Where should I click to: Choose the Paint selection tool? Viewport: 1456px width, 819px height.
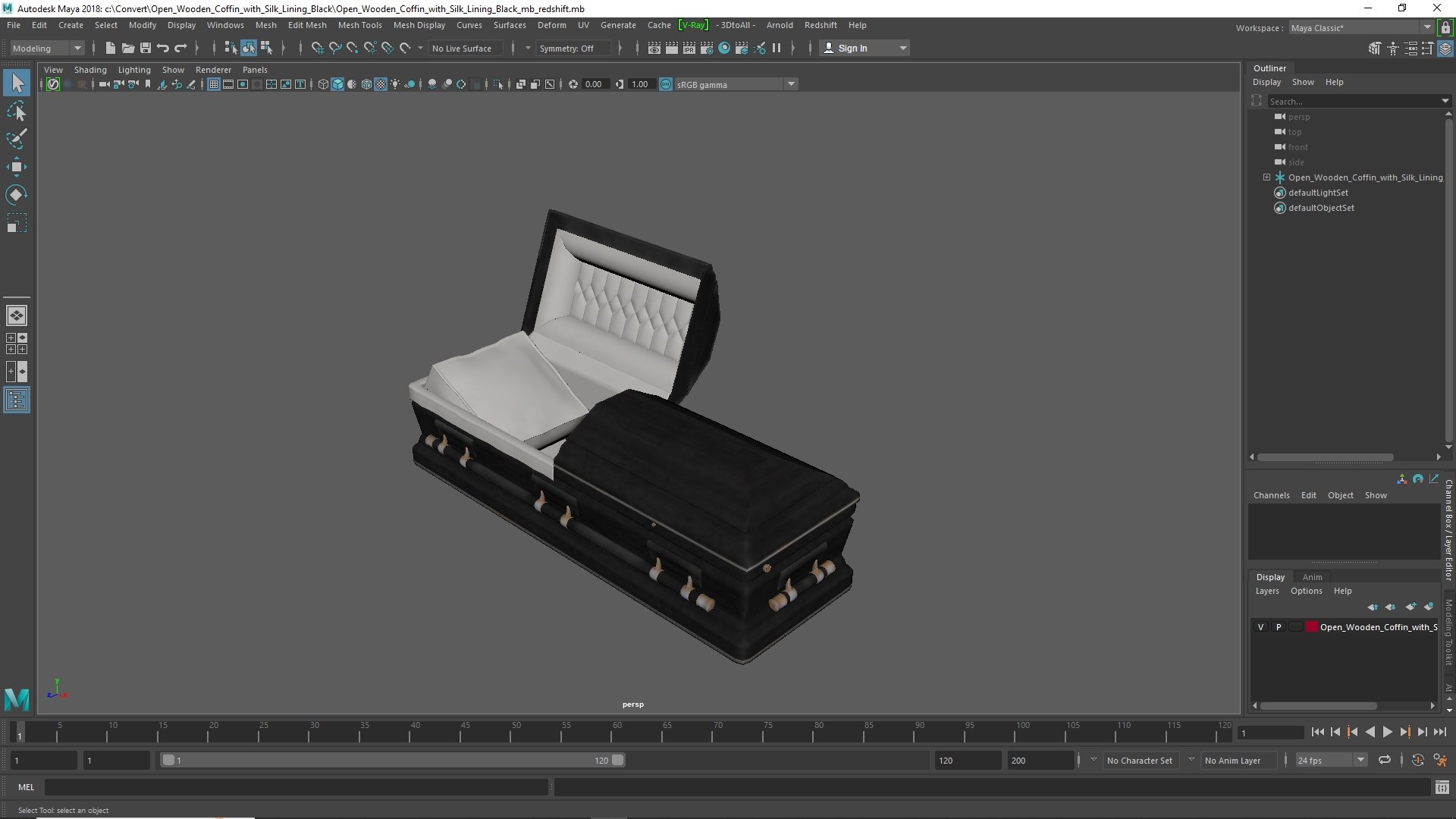click(17, 139)
